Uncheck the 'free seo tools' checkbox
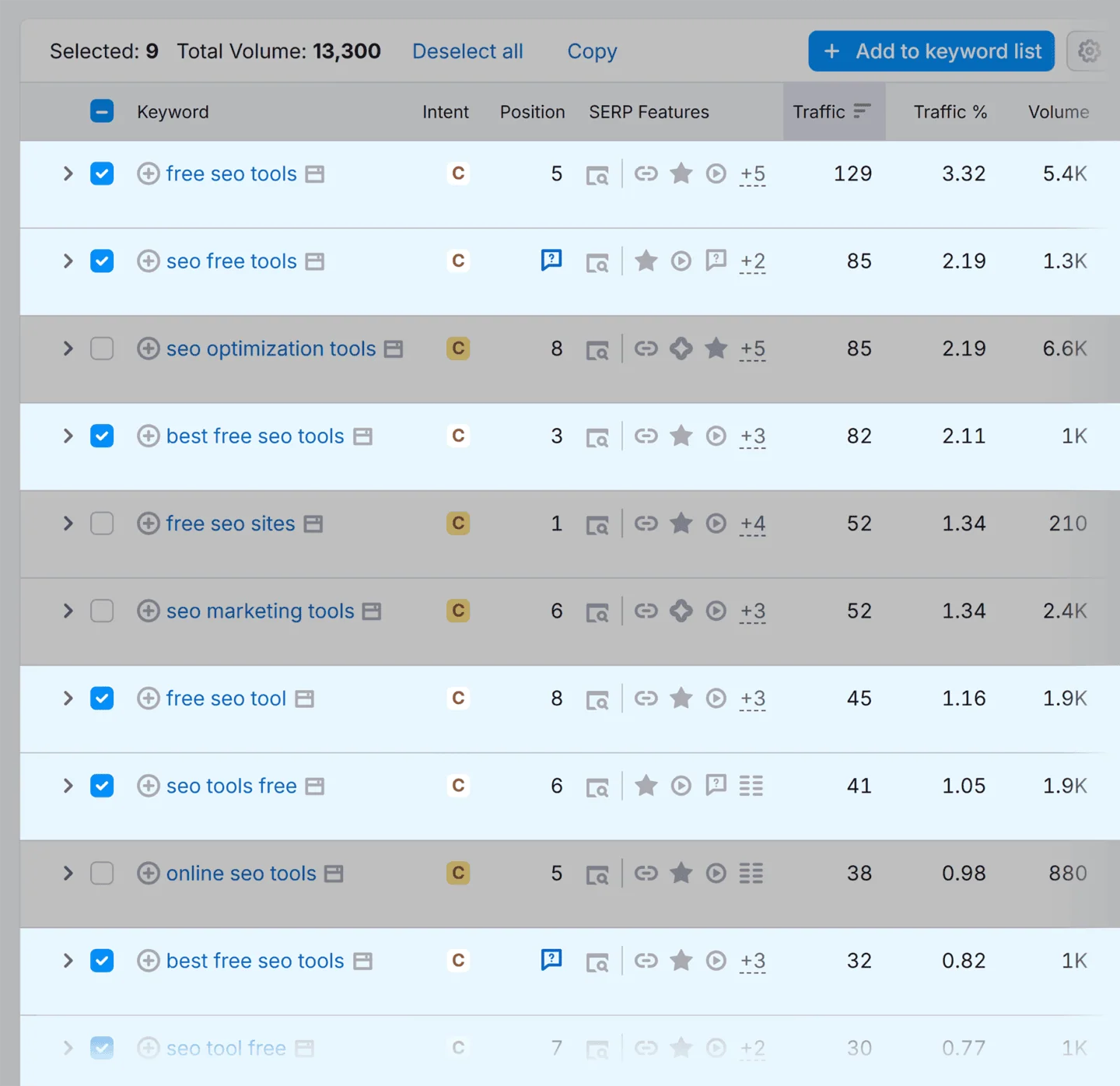The width and height of the screenshot is (1120, 1086). pos(102,173)
